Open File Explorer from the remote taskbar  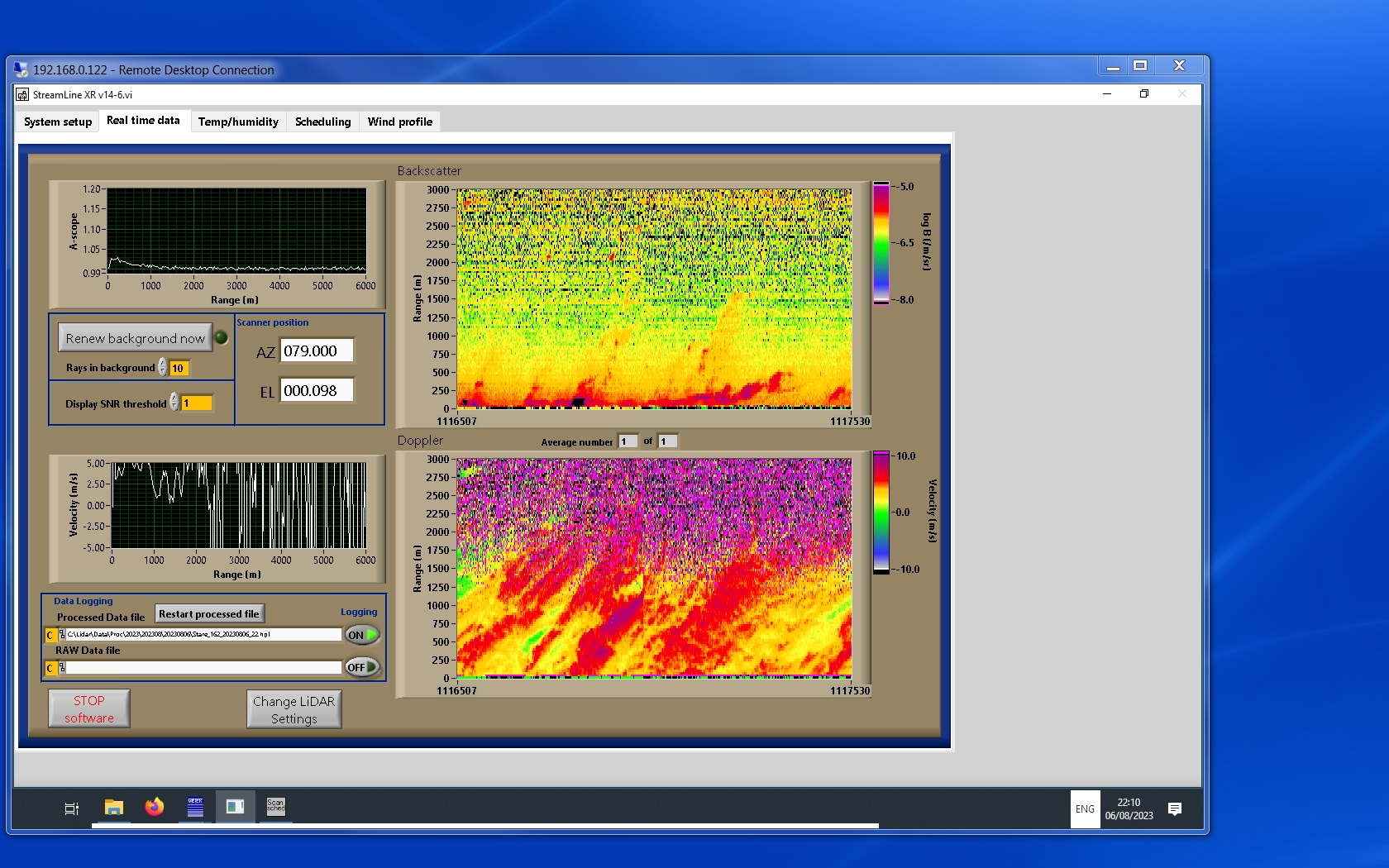[x=114, y=808]
